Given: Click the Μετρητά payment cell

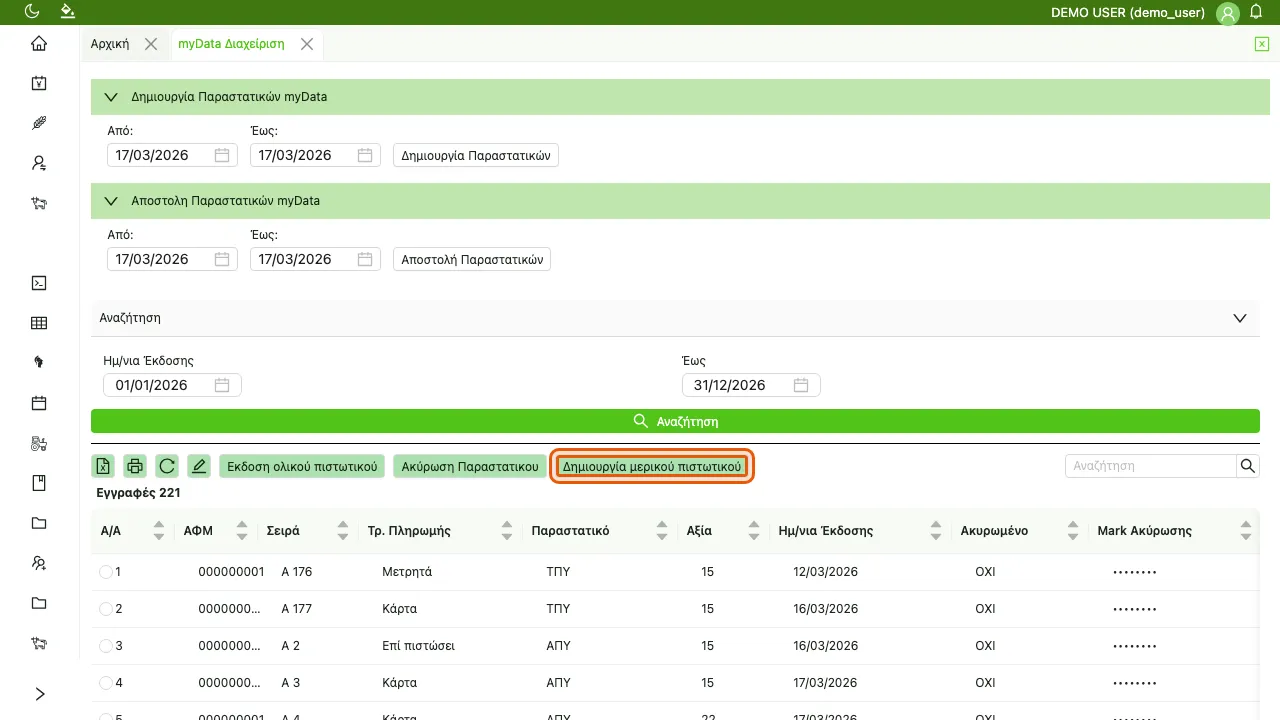Looking at the screenshot, I should (x=407, y=572).
